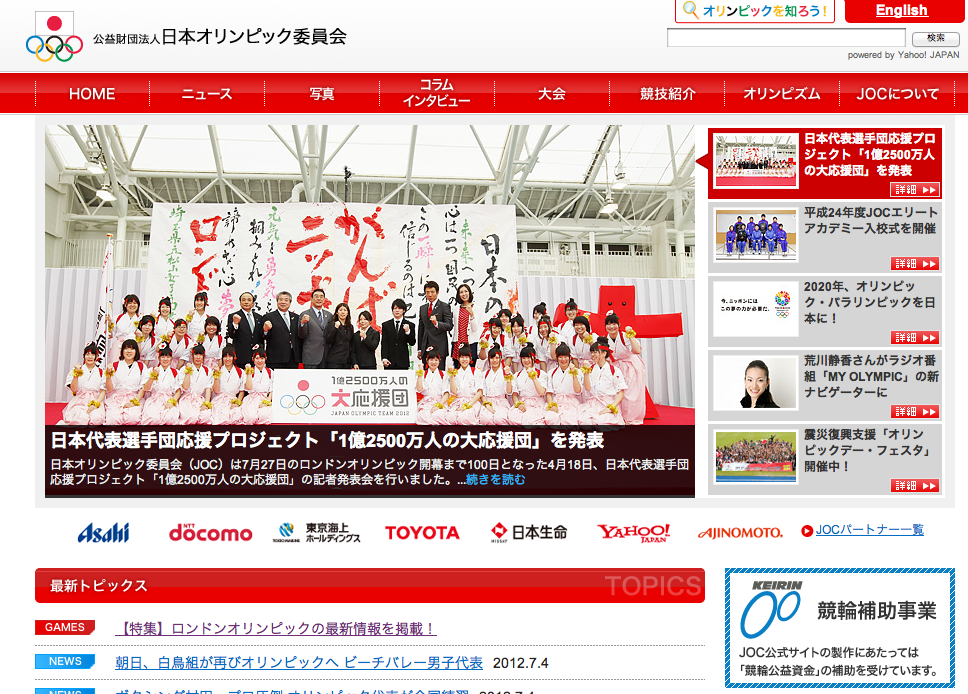Open the JOCパートナー一覧 link
This screenshot has height=694, width=968.
tap(870, 530)
